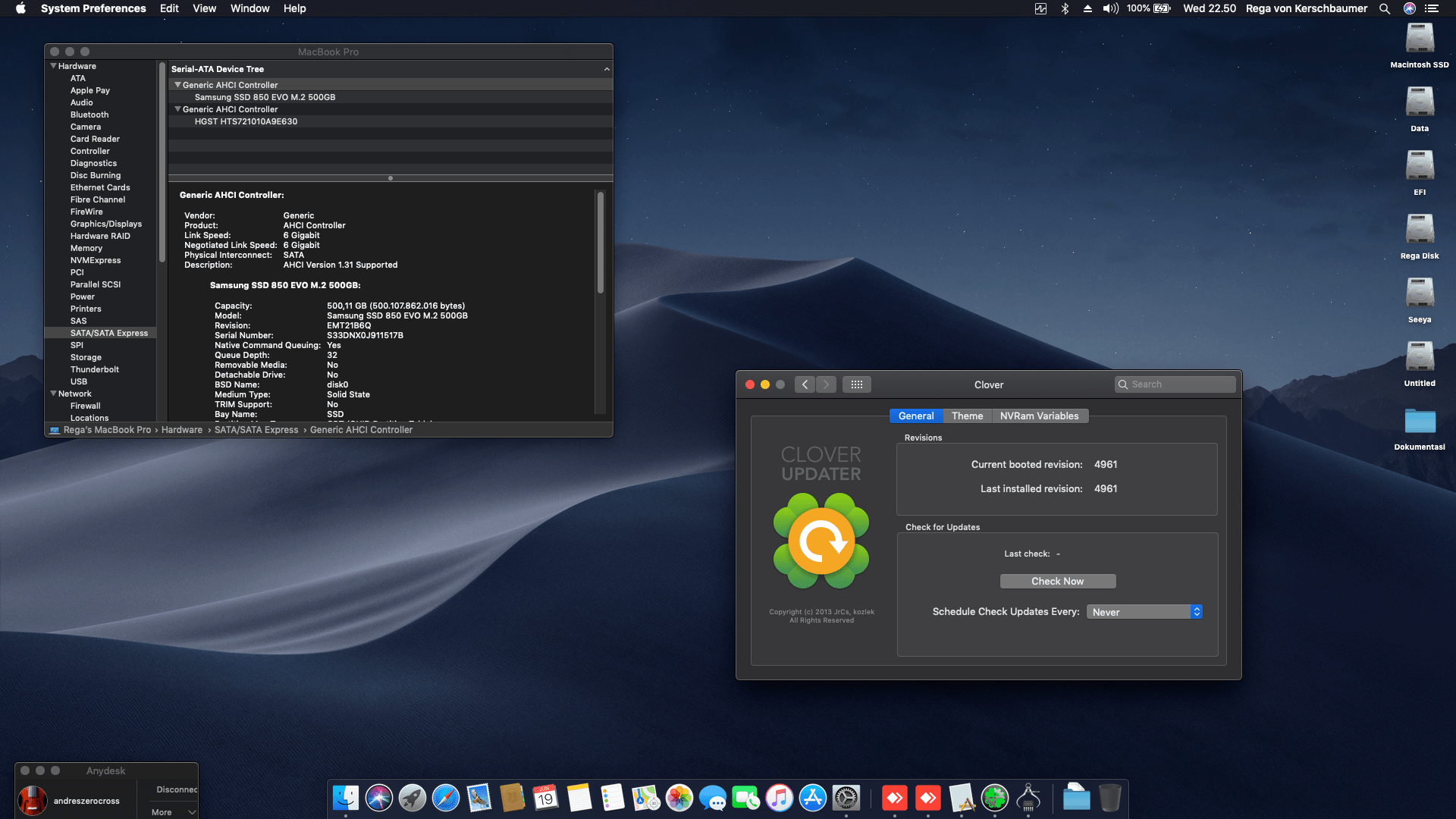Collapse the first Generic AHCI Controller entry
The width and height of the screenshot is (1456, 819).
(x=178, y=84)
